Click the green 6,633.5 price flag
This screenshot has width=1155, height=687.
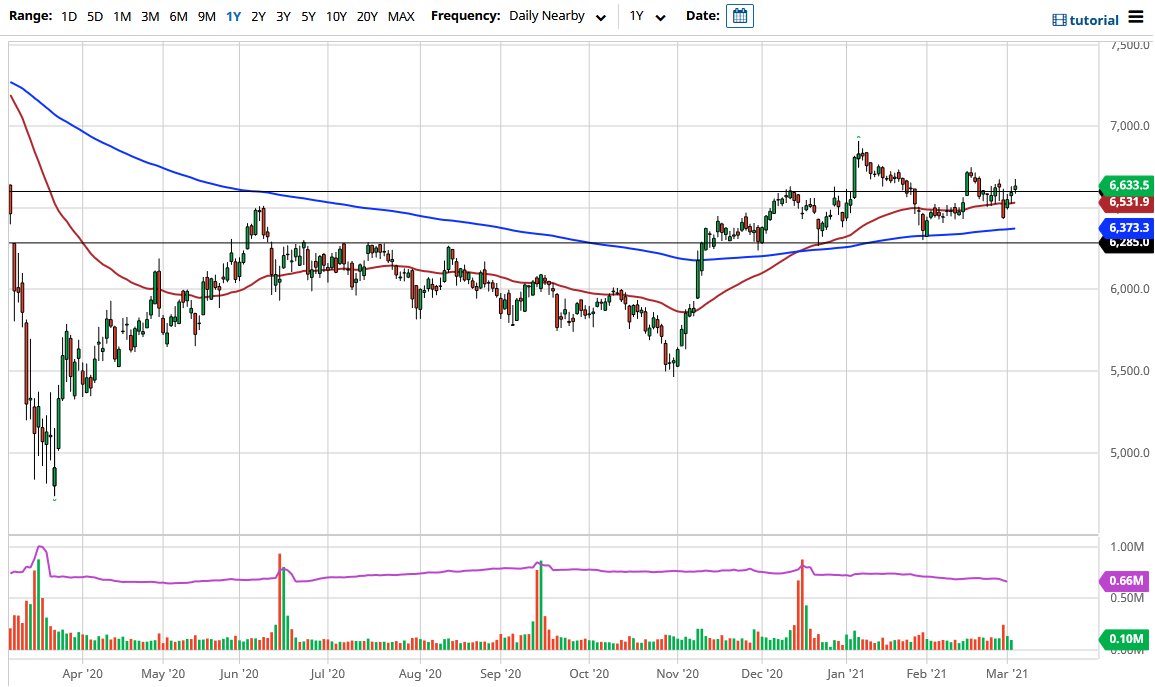click(x=1129, y=186)
